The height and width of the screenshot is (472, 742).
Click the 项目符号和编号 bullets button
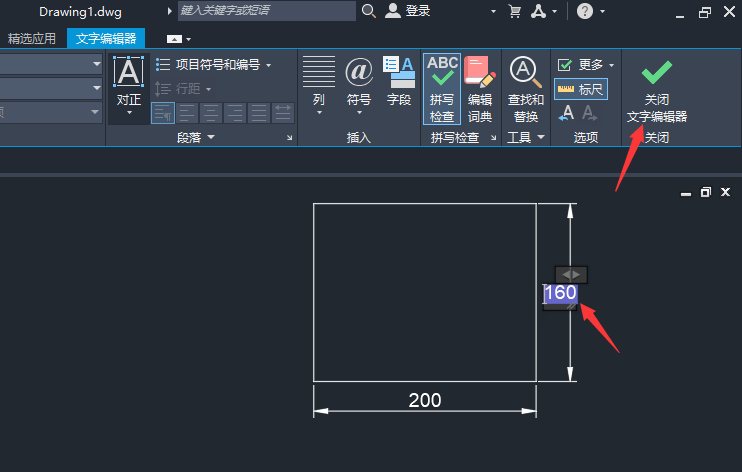[x=214, y=64]
